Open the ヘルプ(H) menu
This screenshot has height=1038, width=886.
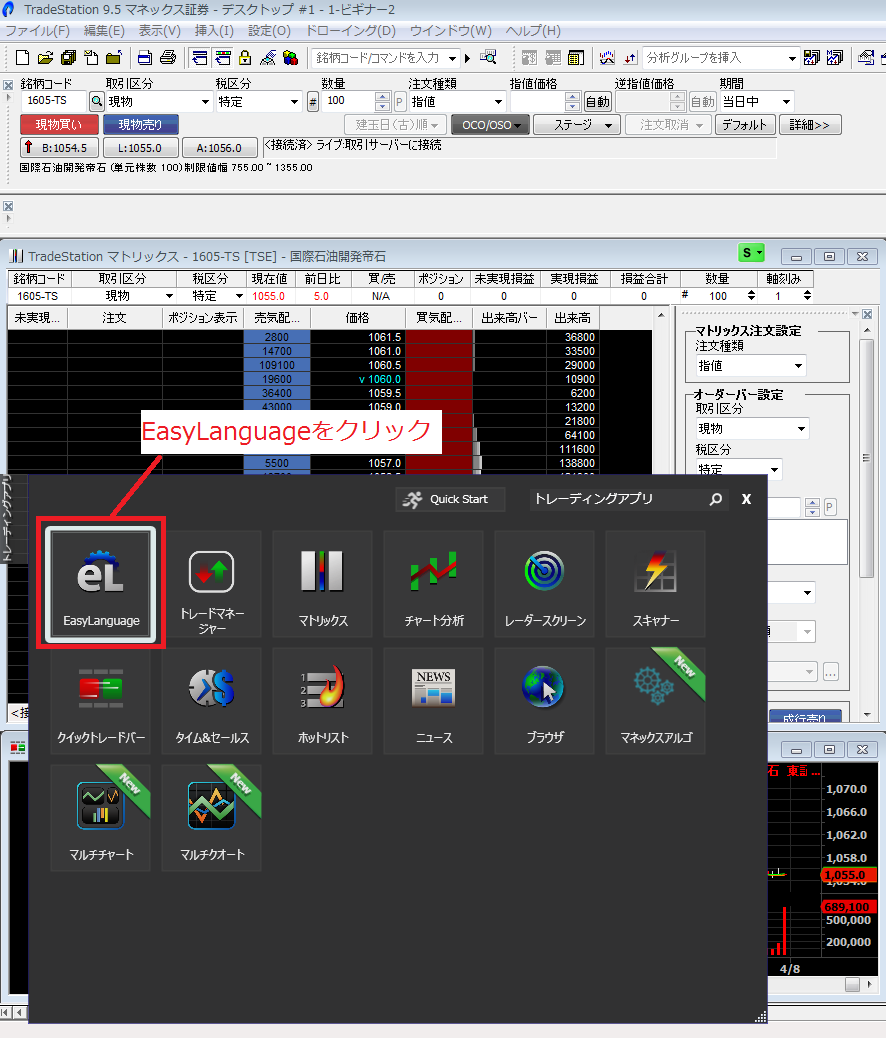(533, 31)
